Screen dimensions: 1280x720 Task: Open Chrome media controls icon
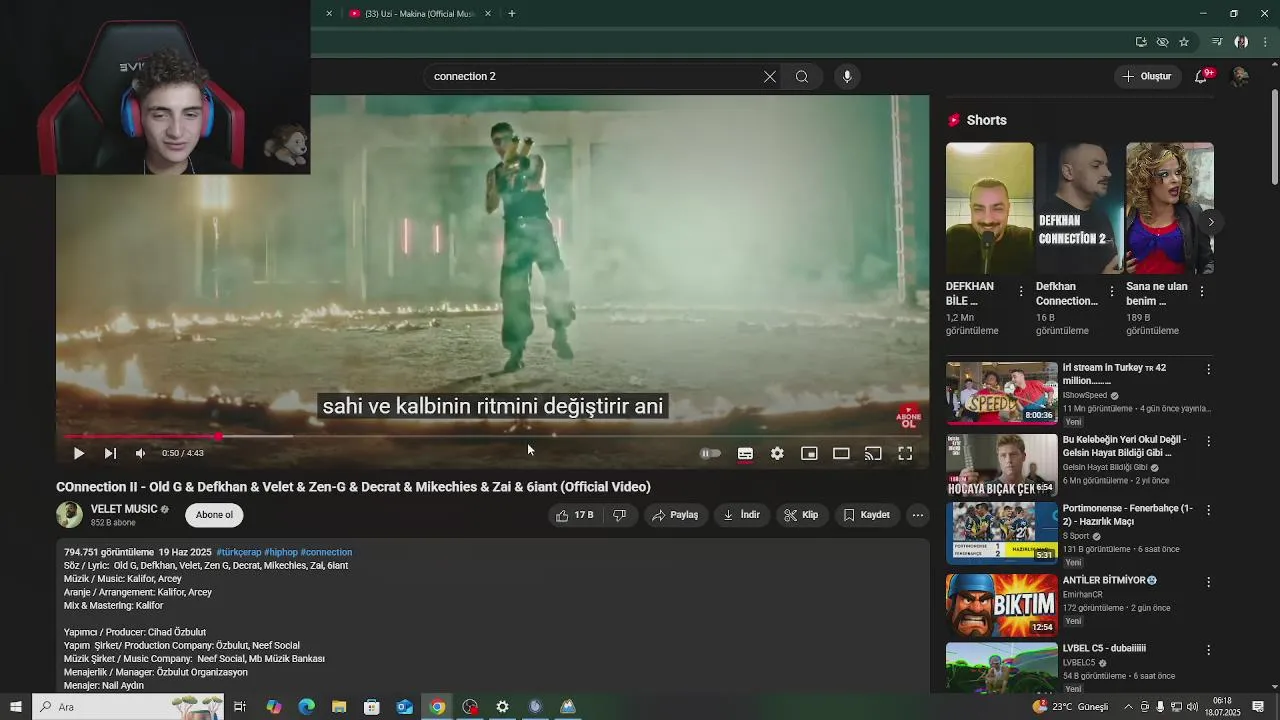[x=1217, y=42]
